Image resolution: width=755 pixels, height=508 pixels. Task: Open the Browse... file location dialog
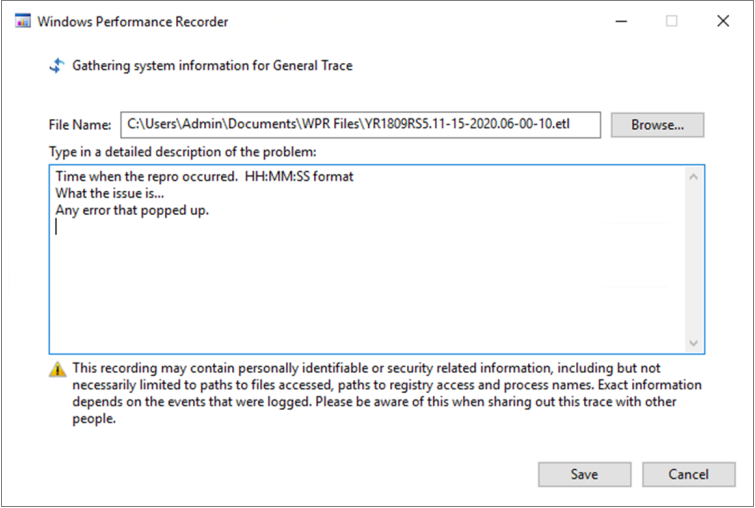657,125
